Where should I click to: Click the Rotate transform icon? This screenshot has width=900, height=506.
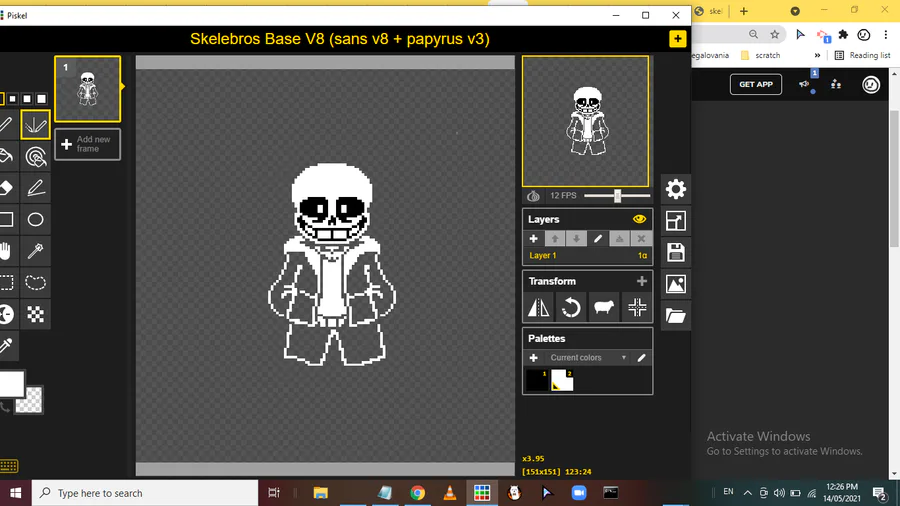point(571,308)
